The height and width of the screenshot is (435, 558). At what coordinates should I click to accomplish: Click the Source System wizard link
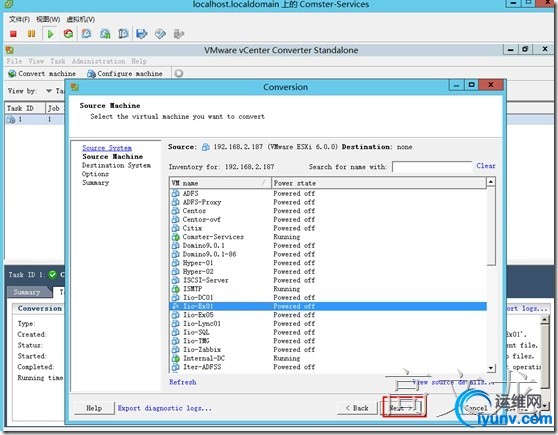107,148
